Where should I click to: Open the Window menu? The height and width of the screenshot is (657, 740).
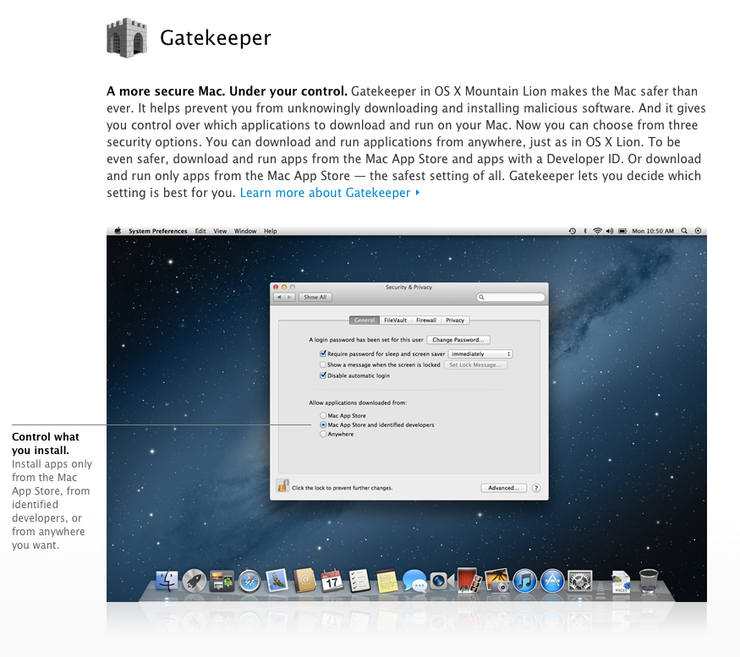(245, 231)
